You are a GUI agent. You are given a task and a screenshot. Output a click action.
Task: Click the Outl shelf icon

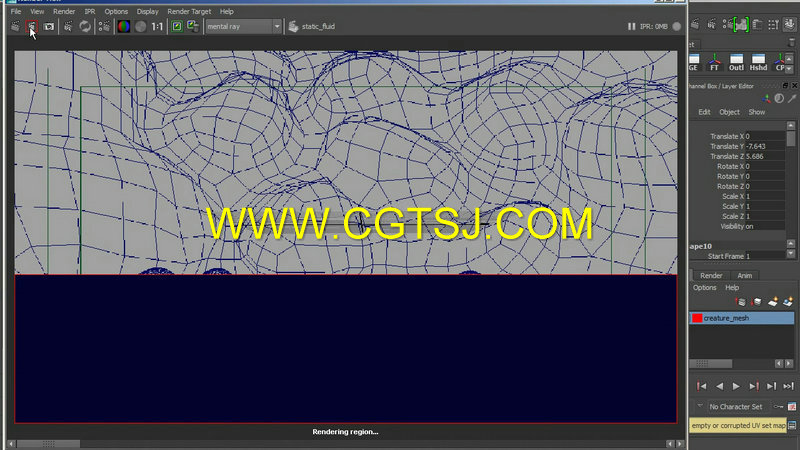[736, 62]
